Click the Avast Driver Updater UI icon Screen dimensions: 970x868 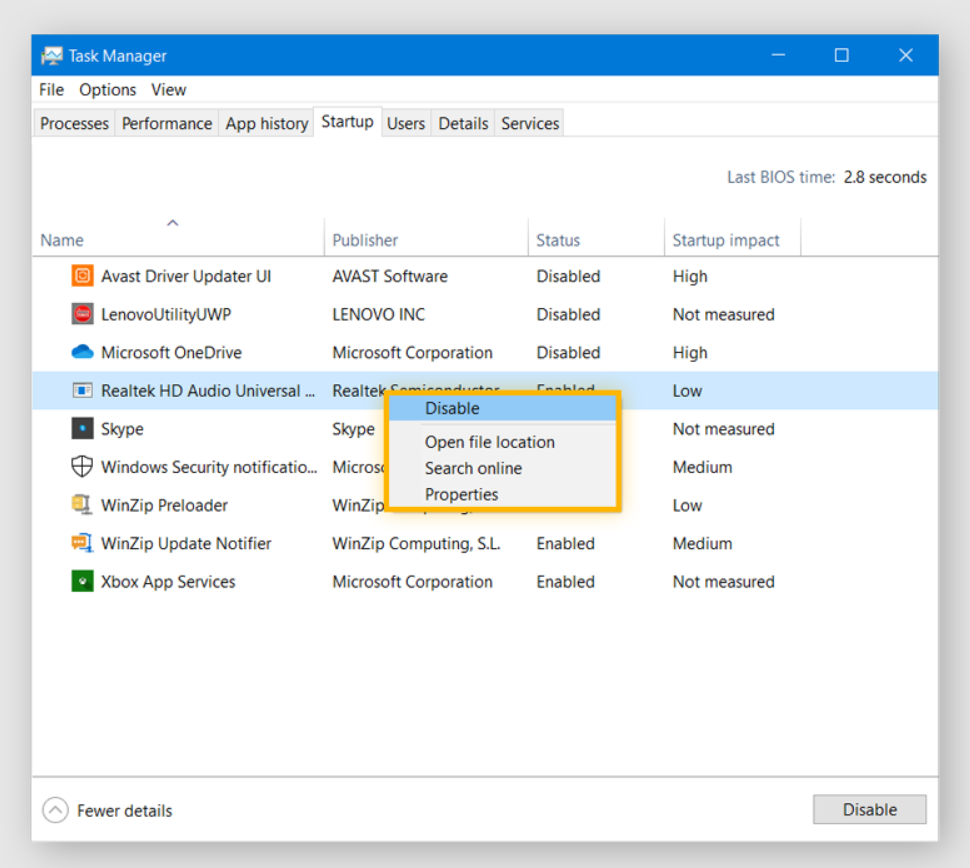click(82, 276)
